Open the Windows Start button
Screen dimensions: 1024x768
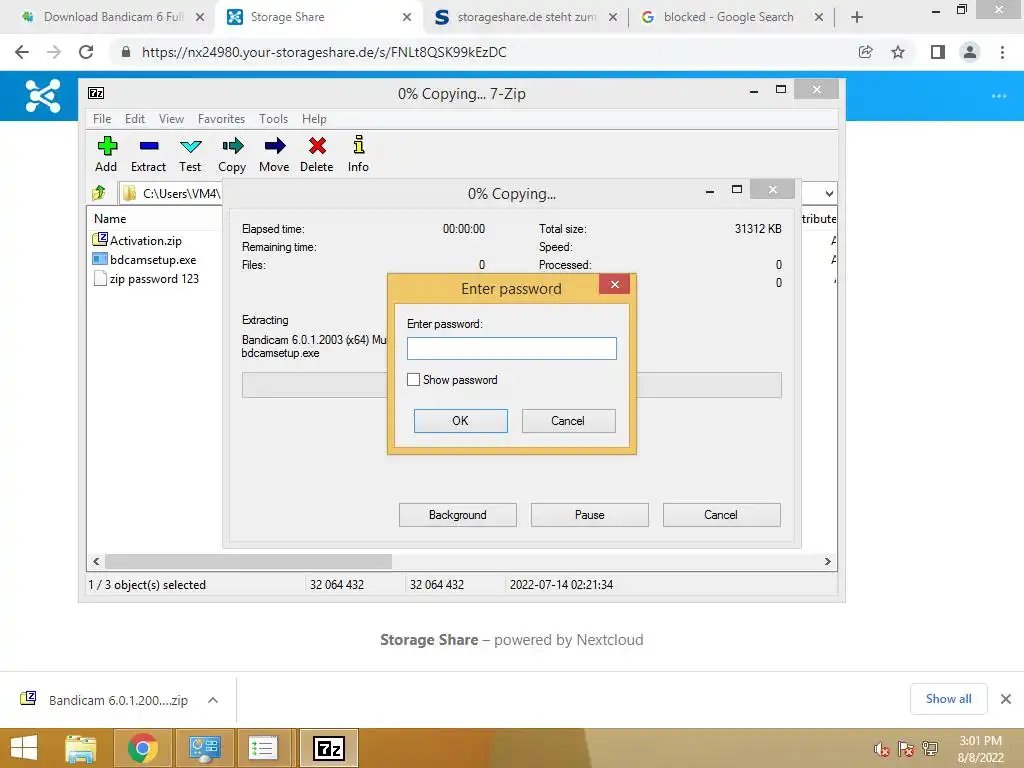click(x=24, y=748)
